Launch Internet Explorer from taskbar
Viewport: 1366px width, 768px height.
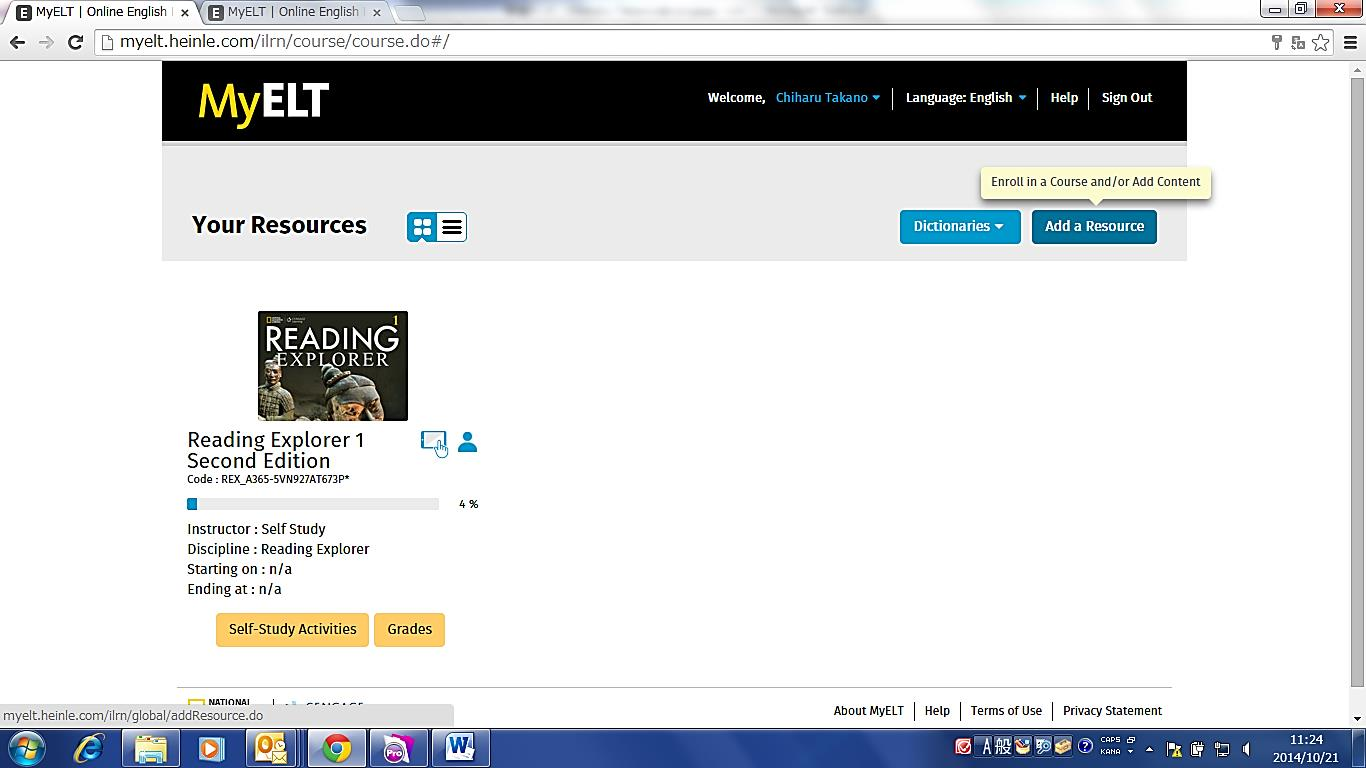[x=89, y=748]
